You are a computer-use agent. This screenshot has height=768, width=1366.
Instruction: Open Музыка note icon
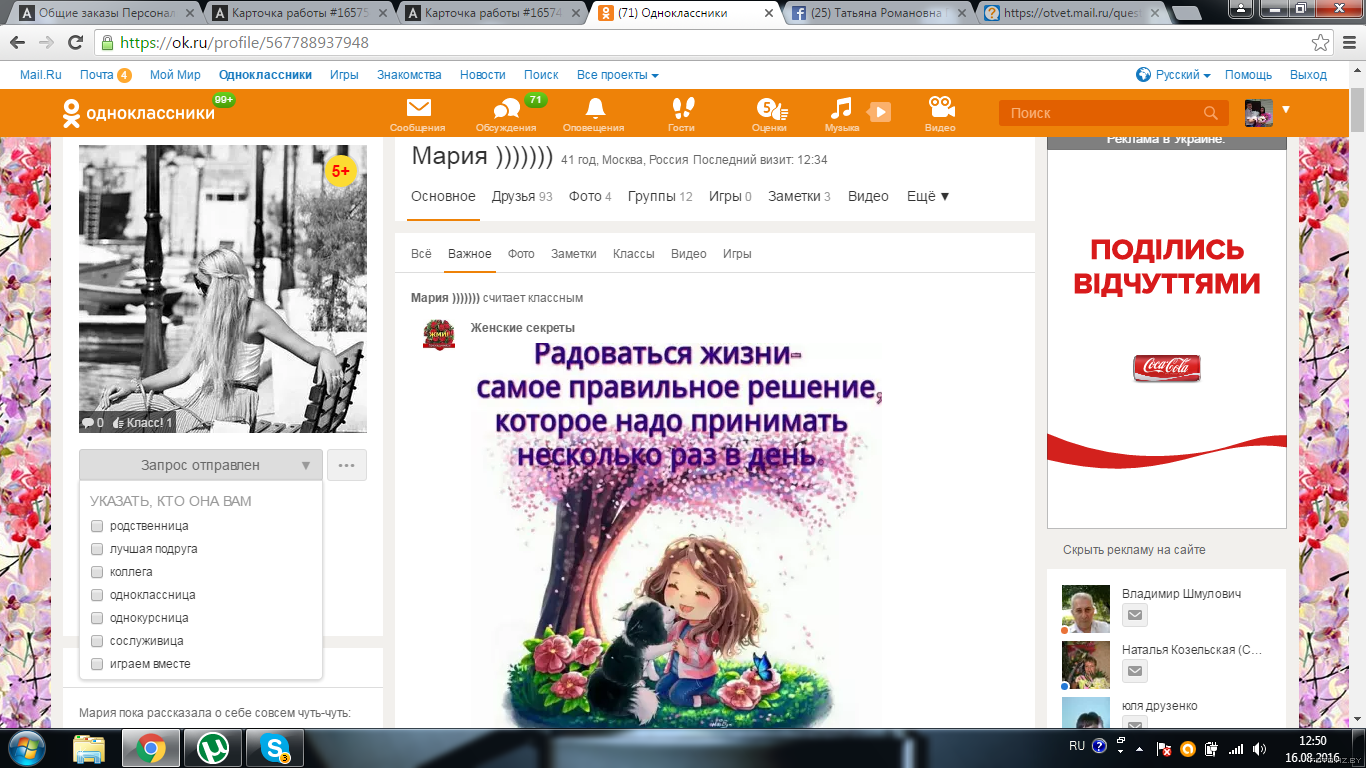(x=842, y=108)
